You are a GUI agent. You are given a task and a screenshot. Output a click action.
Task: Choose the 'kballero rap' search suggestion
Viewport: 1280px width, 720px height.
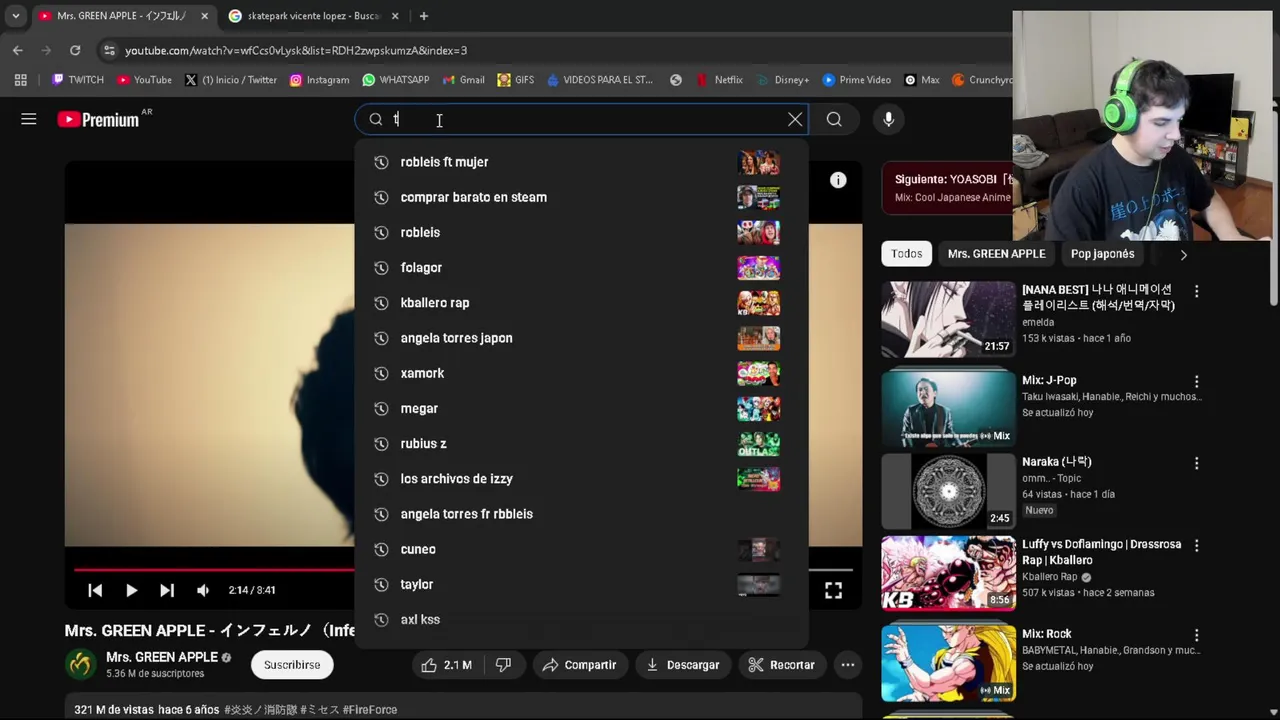coord(581,303)
